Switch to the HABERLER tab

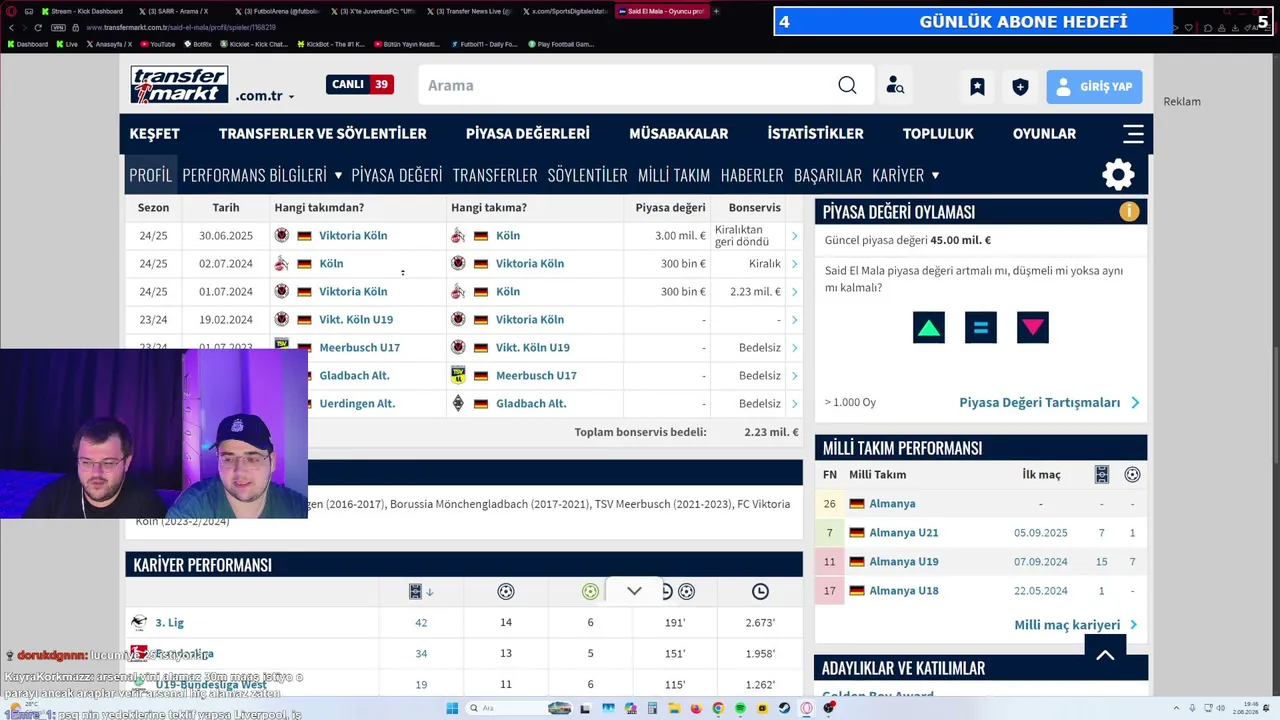pyautogui.click(x=752, y=175)
